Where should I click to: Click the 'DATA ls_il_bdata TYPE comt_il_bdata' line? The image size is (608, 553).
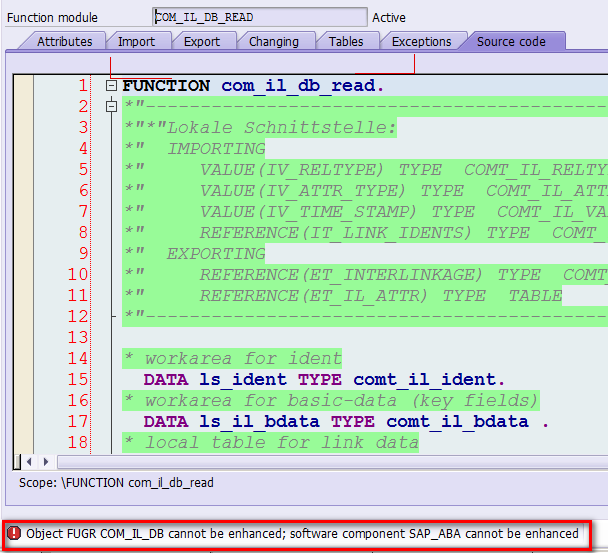(x=346, y=422)
